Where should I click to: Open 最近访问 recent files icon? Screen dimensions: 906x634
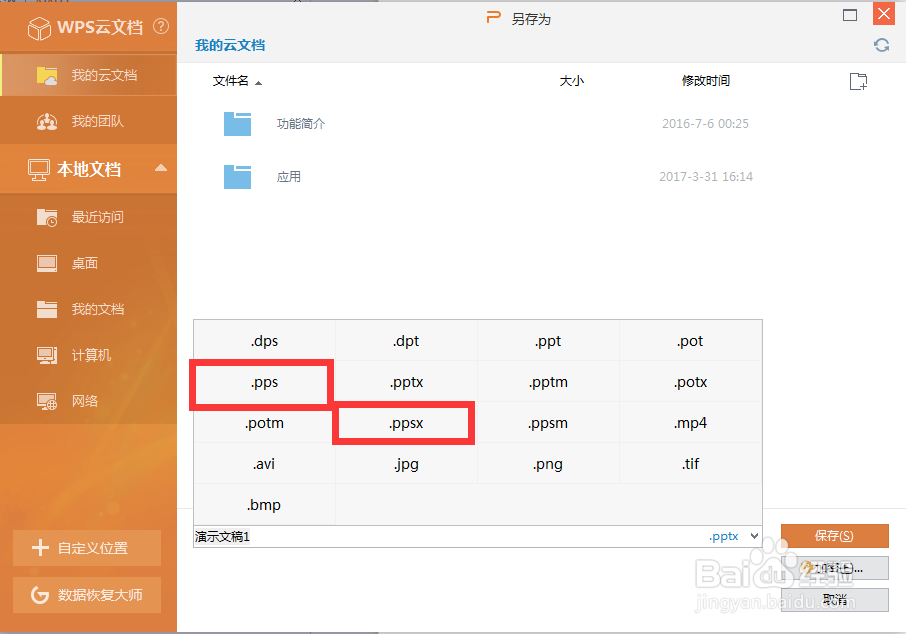click(46, 217)
